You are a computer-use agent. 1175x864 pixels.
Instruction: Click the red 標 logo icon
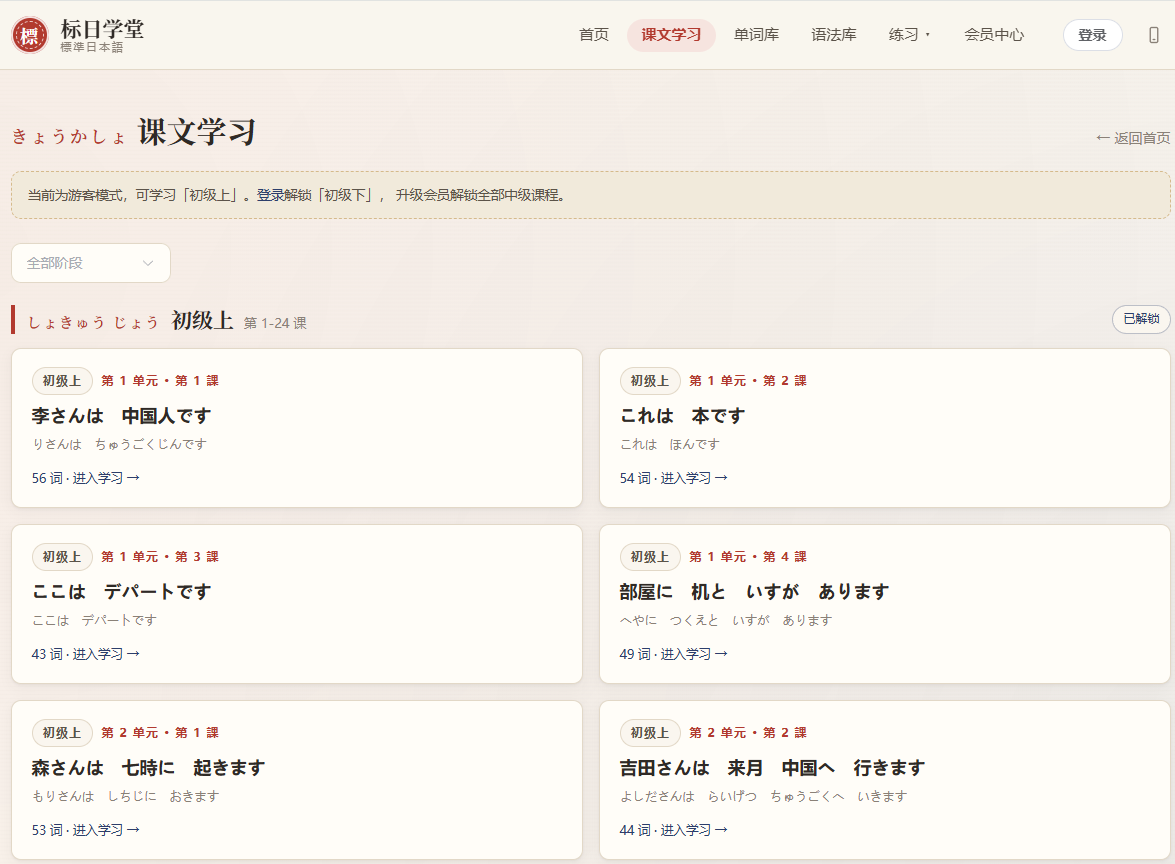(30, 35)
